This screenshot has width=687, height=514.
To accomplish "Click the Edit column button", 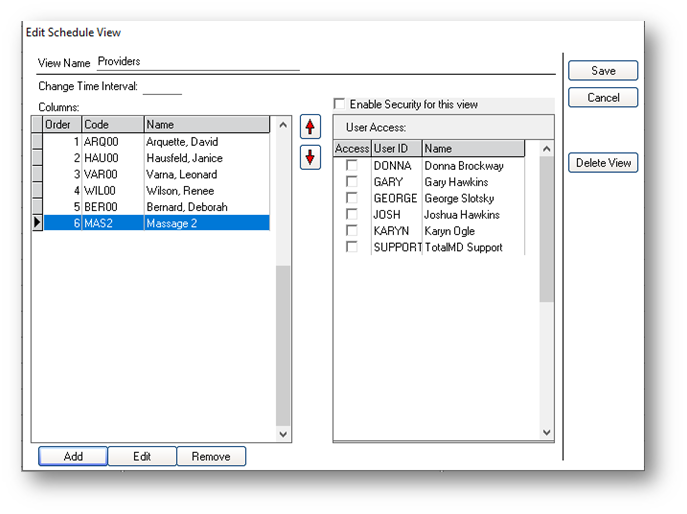I will point(142,456).
